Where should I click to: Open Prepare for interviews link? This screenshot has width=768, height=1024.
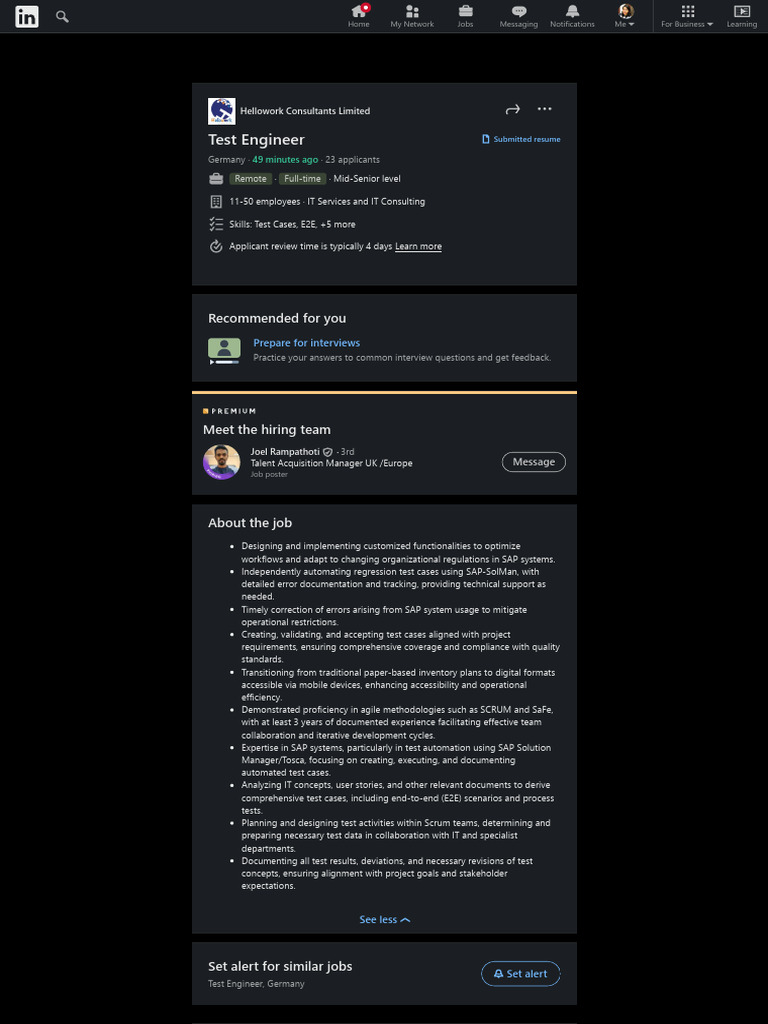(306, 343)
